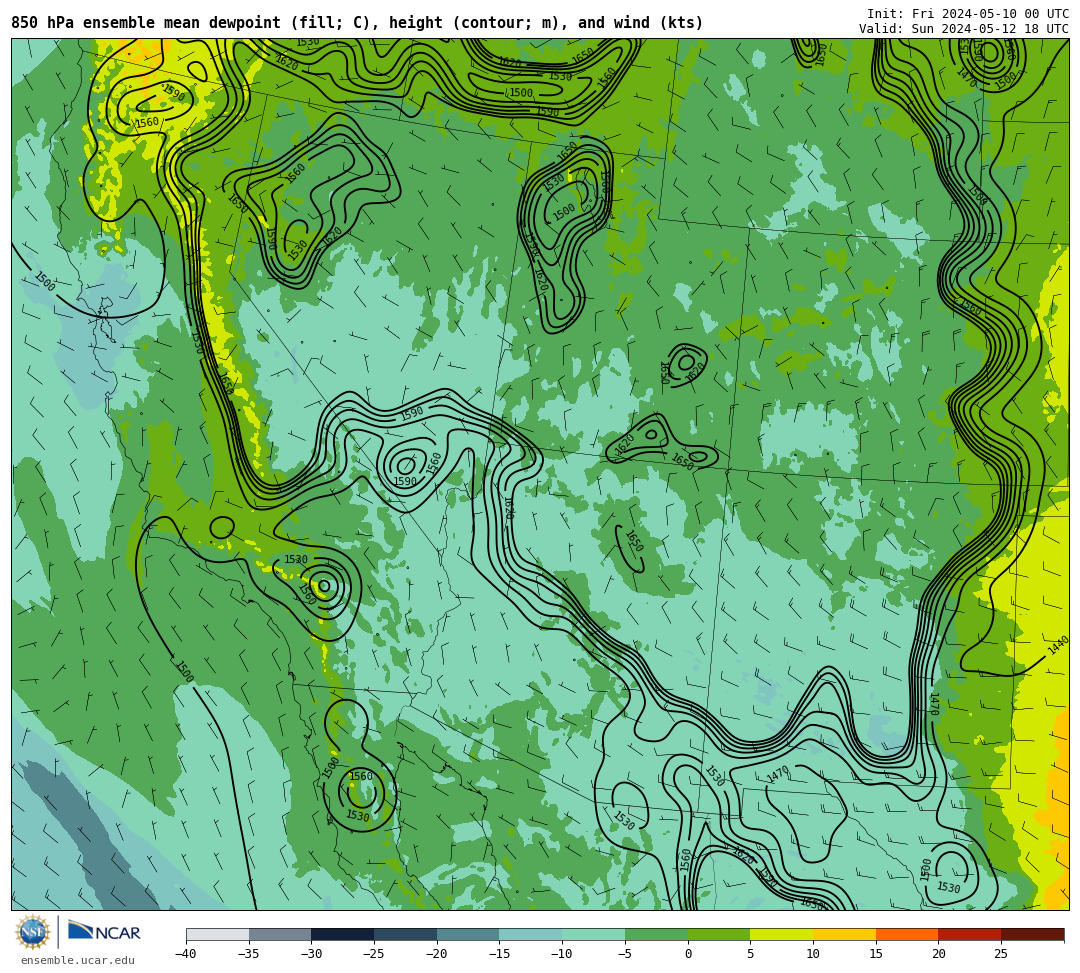Click the olive green 0 to 5 color swatch

click(719, 934)
